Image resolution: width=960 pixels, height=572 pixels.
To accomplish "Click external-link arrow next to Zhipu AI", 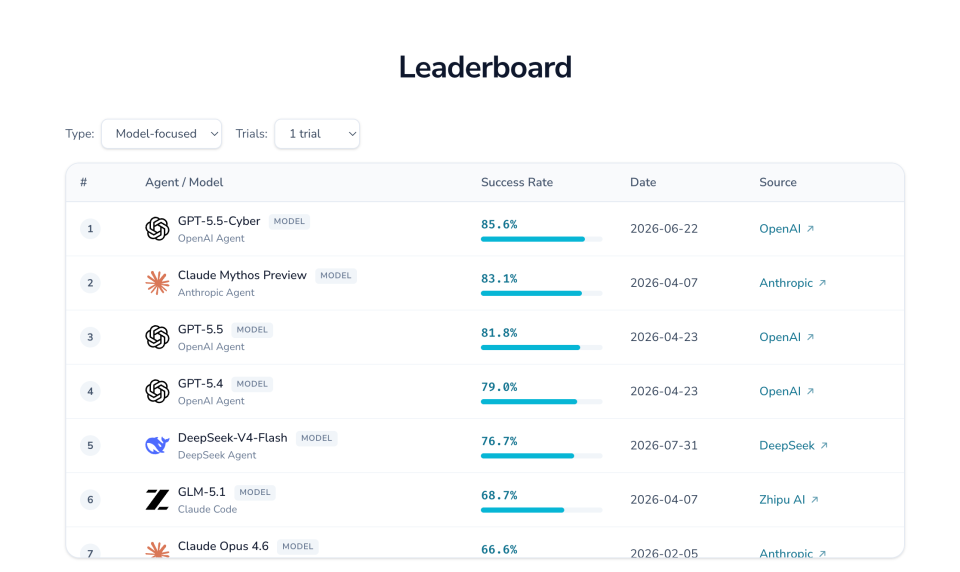I will (814, 500).
